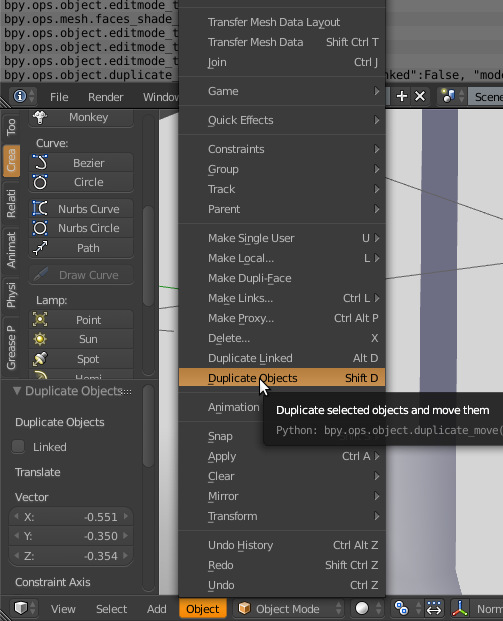Select Undo from the Object menu

pos(282,585)
